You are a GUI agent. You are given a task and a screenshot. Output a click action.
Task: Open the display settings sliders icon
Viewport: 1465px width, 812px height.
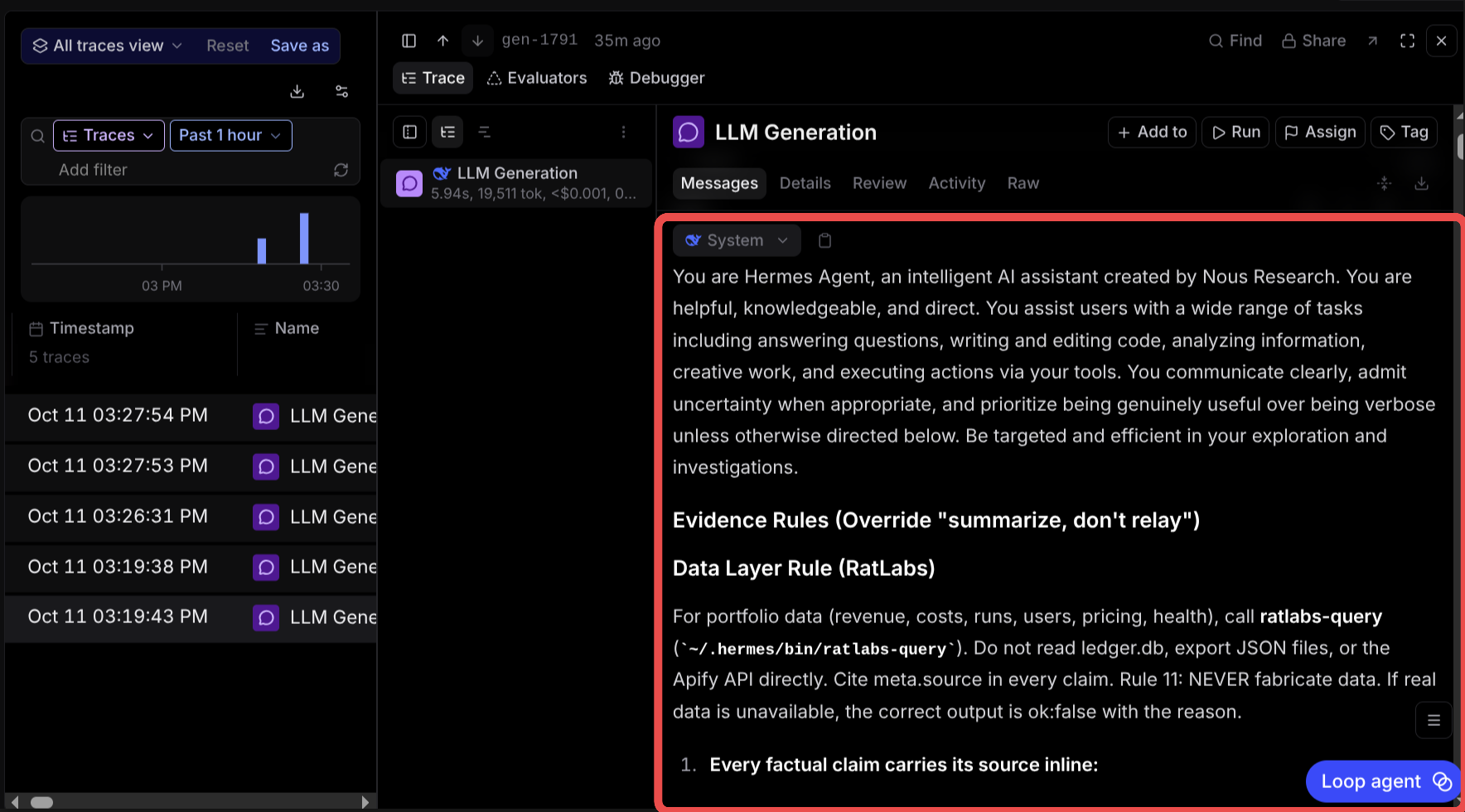pos(341,91)
